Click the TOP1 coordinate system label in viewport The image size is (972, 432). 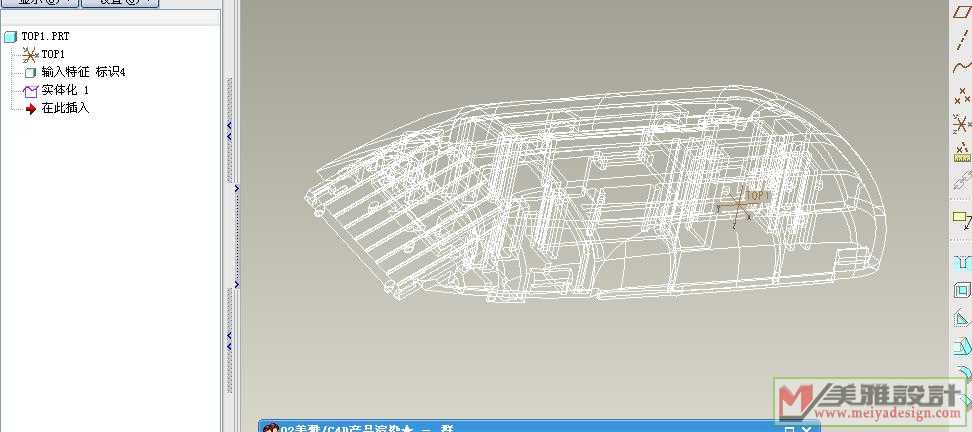point(757,196)
